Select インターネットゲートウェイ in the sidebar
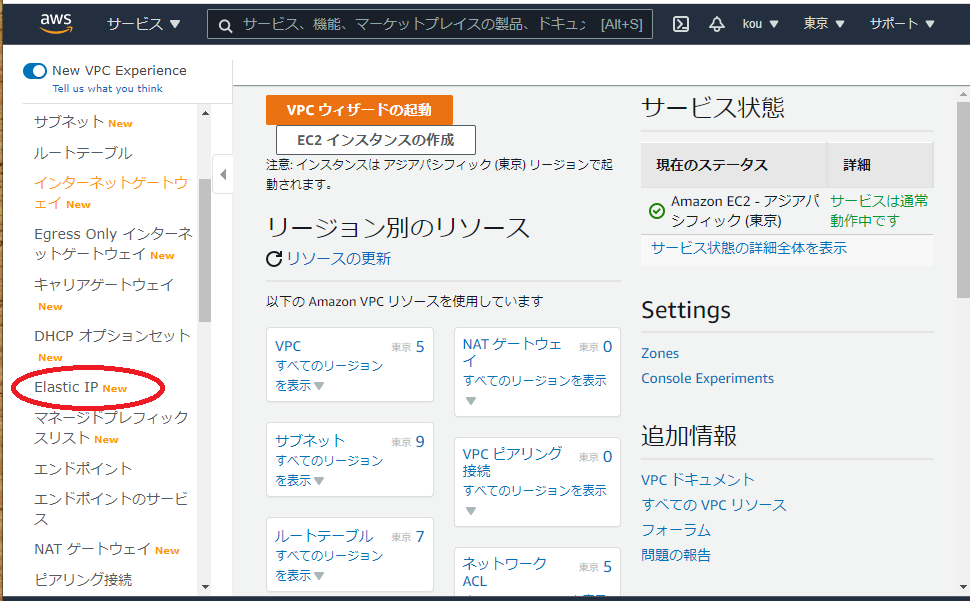This screenshot has width=970, height=601. click(111, 193)
